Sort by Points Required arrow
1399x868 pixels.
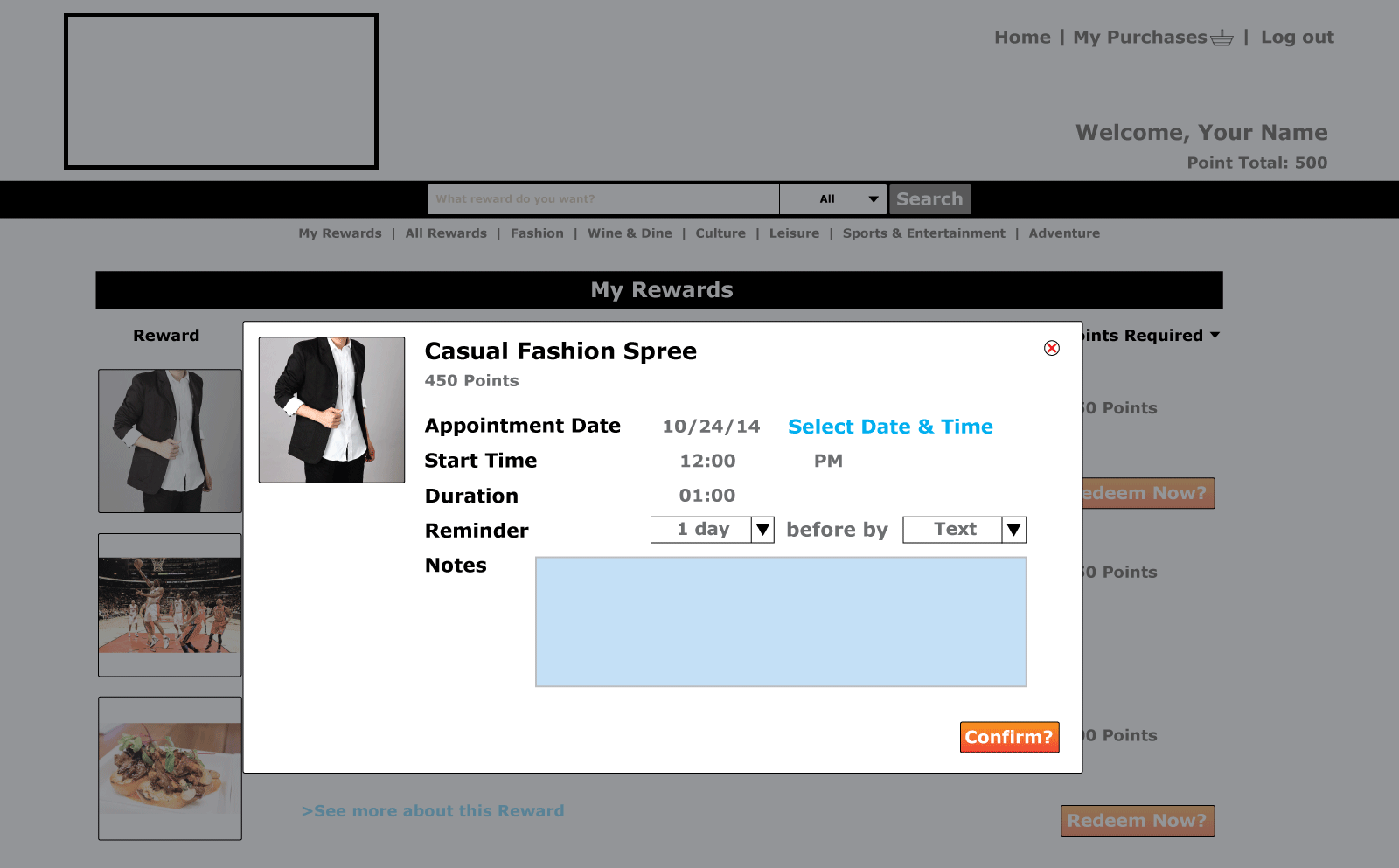click(1215, 336)
